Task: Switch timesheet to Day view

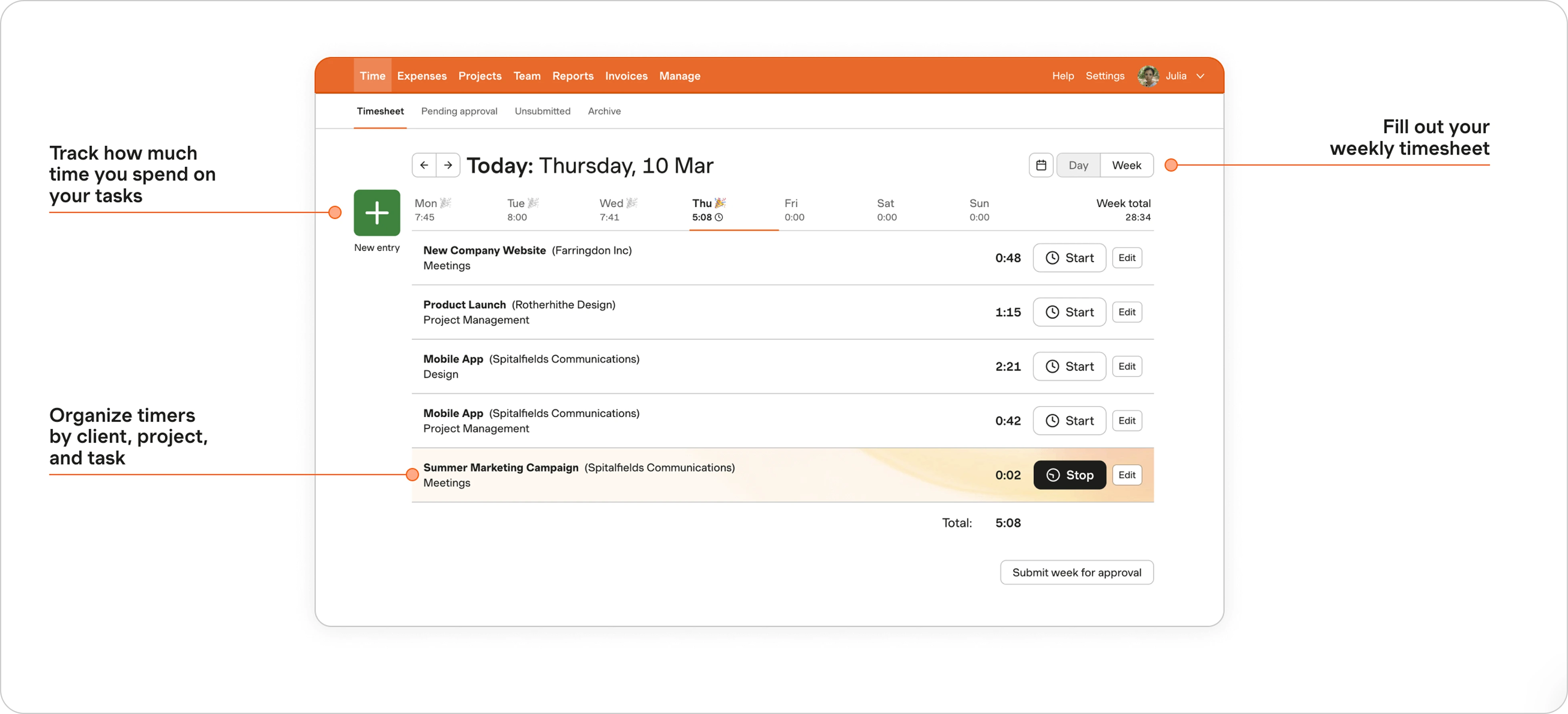Action: 1078,165
